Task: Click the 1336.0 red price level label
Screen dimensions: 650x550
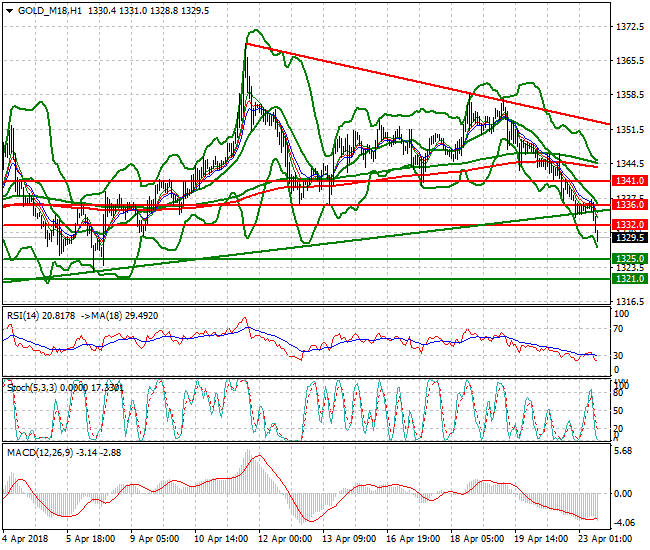Action: coord(630,204)
